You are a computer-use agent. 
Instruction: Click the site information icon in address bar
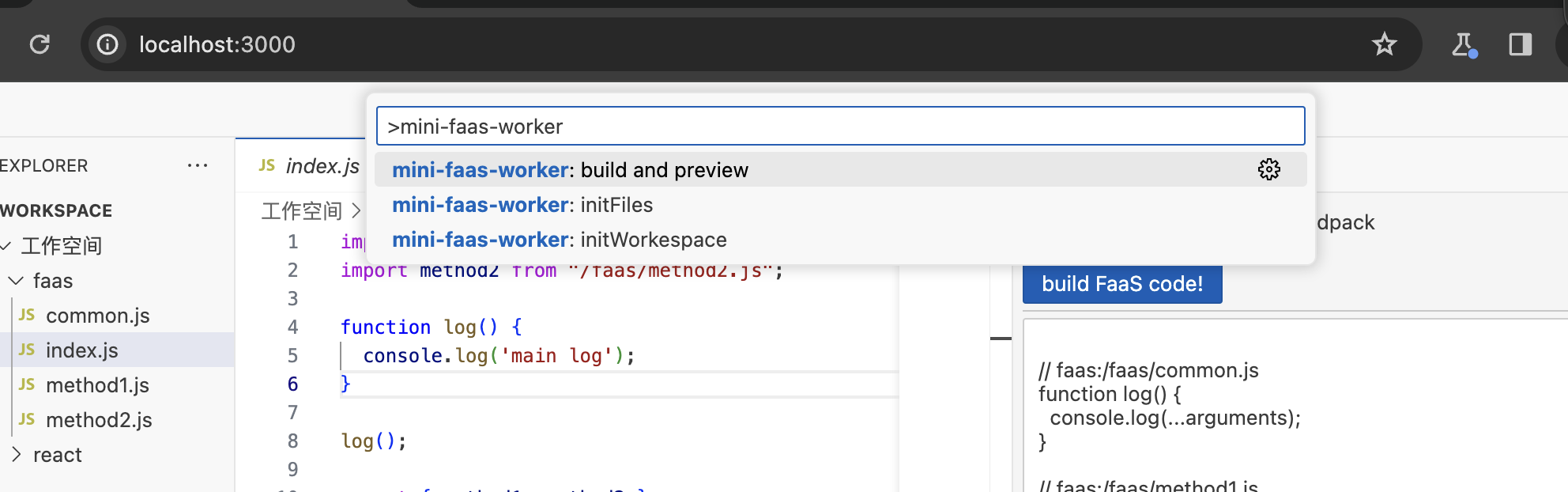tap(107, 44)
